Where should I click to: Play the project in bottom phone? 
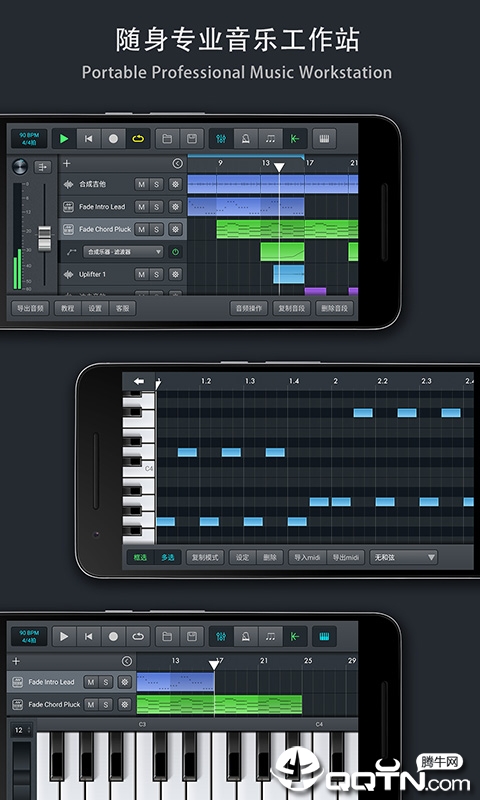pos(64,636)
